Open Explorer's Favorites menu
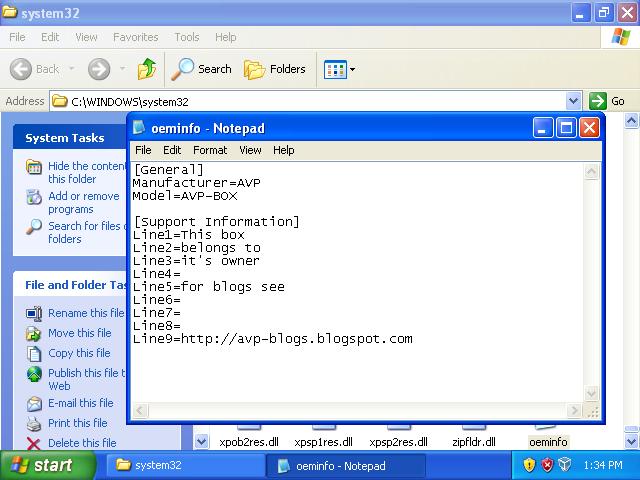Viewport: 640px width, 480px height. click(x=136, y=37)
